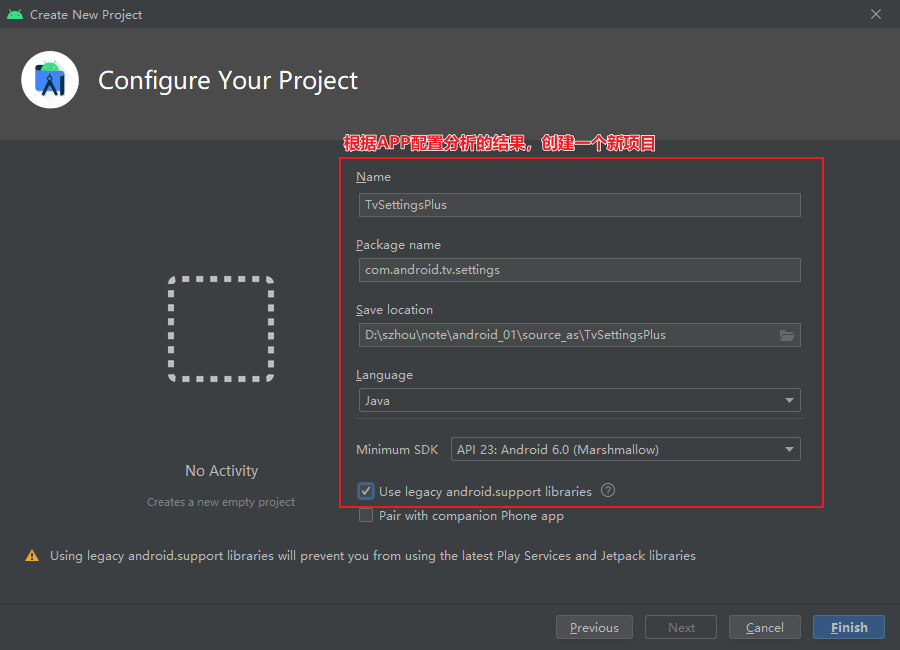This screenshot has height=650, width=900.
Task: Enable Pair with companion Phone app
Action: (366, 516)
